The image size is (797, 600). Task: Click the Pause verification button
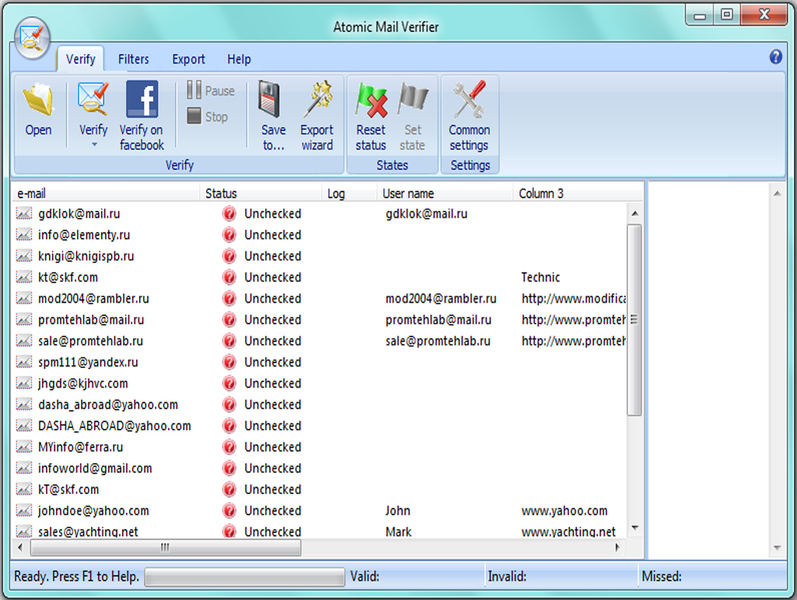click(210, 91)
